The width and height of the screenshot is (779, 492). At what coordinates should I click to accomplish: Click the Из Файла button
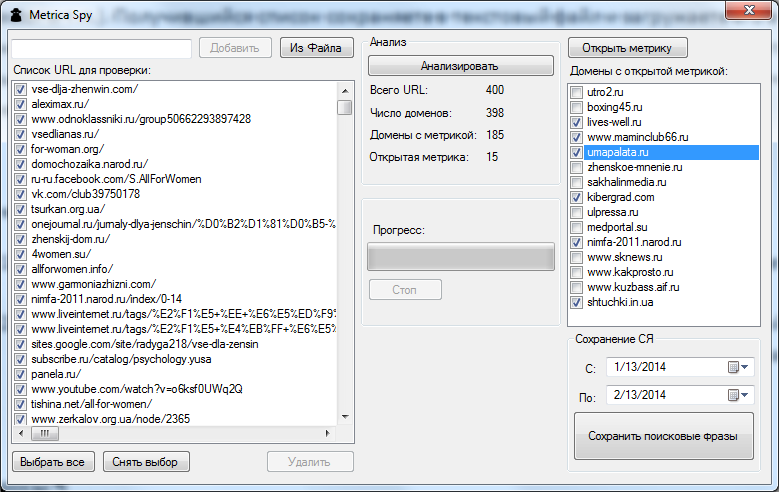(316, 48)
